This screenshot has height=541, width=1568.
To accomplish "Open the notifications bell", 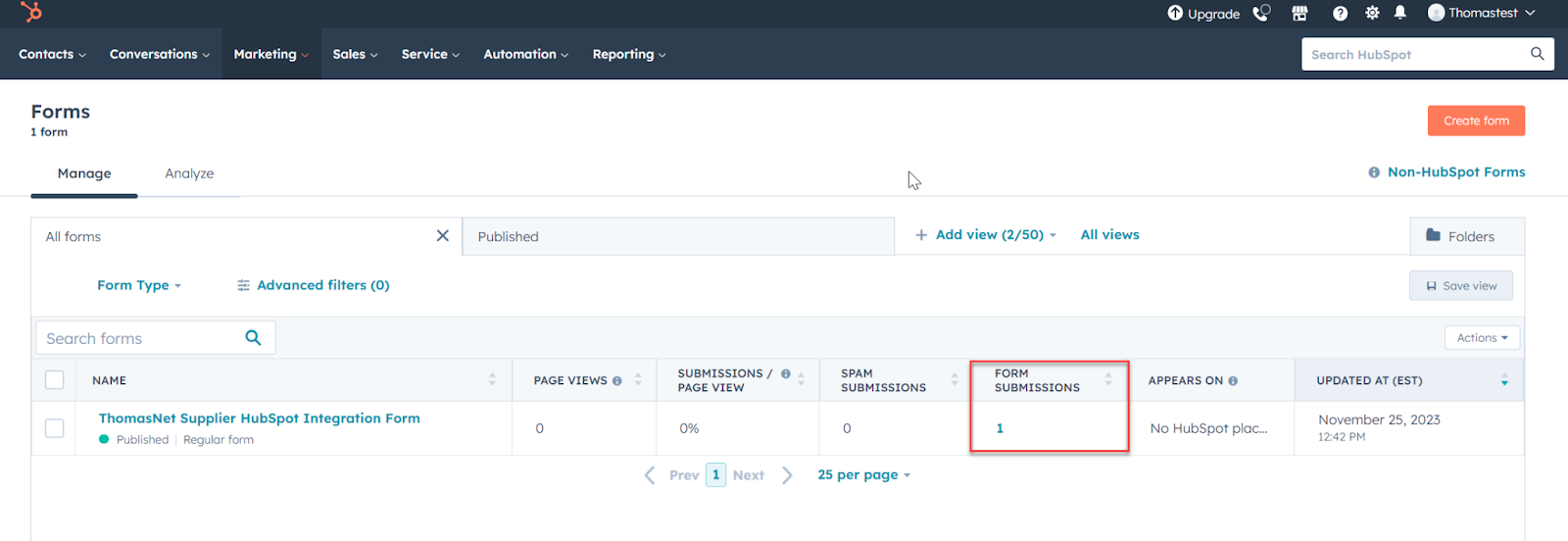I will (x=1400, y=13).
